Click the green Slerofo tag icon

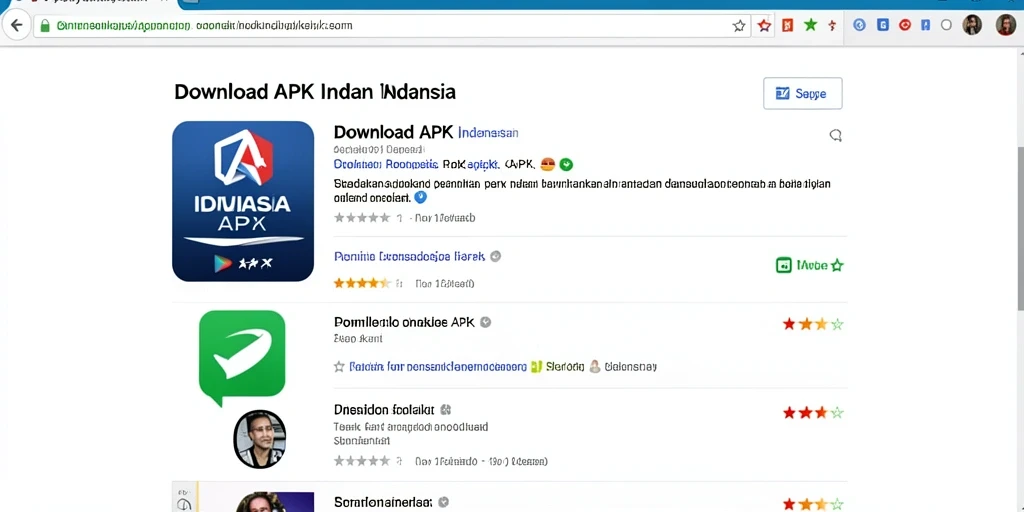click(537, 366)
